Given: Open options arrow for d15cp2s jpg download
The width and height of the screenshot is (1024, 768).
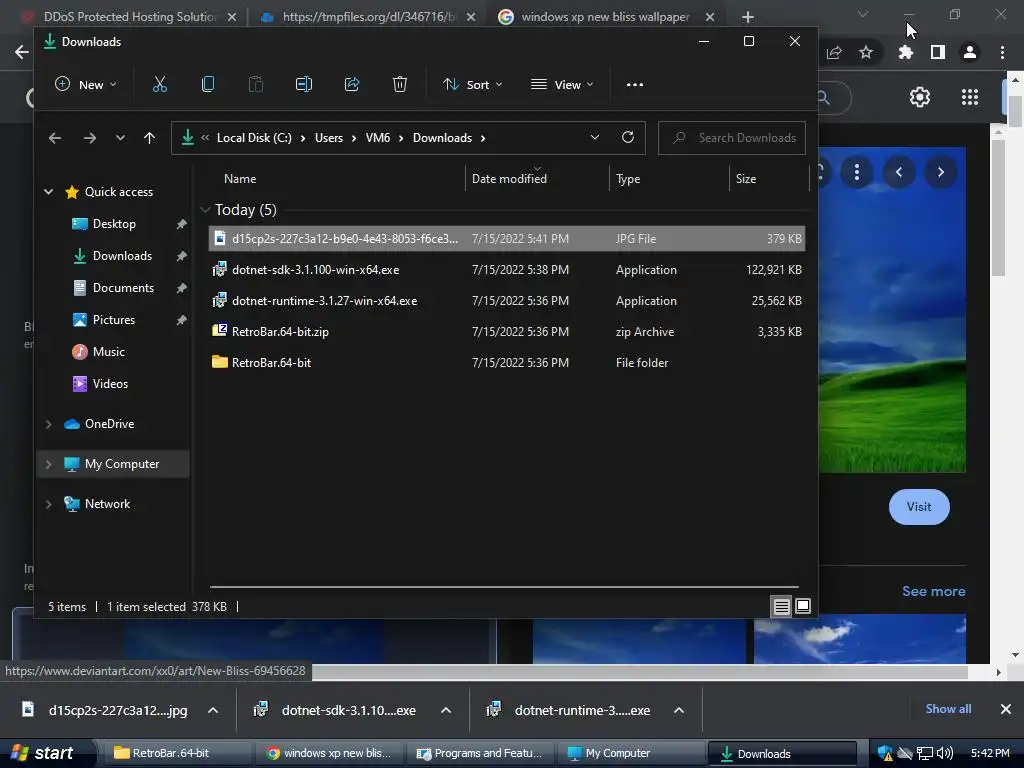Looking at the screenshot, I should click(x=213, y=710).
